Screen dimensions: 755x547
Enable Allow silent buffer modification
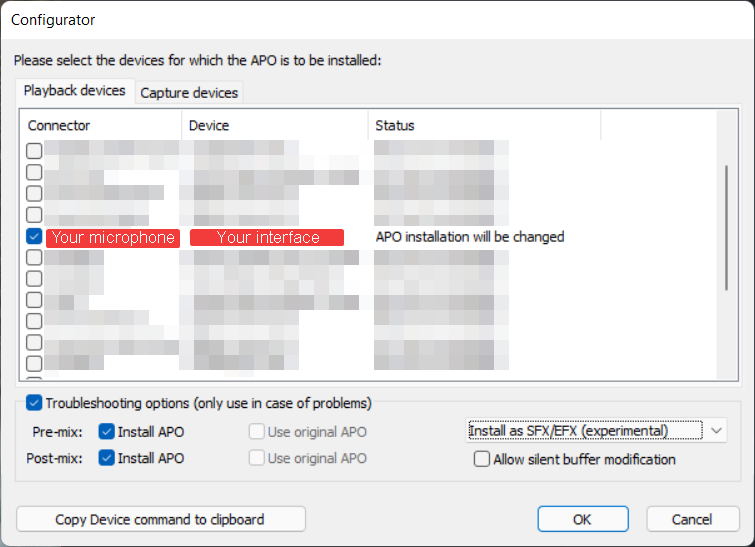482,459
